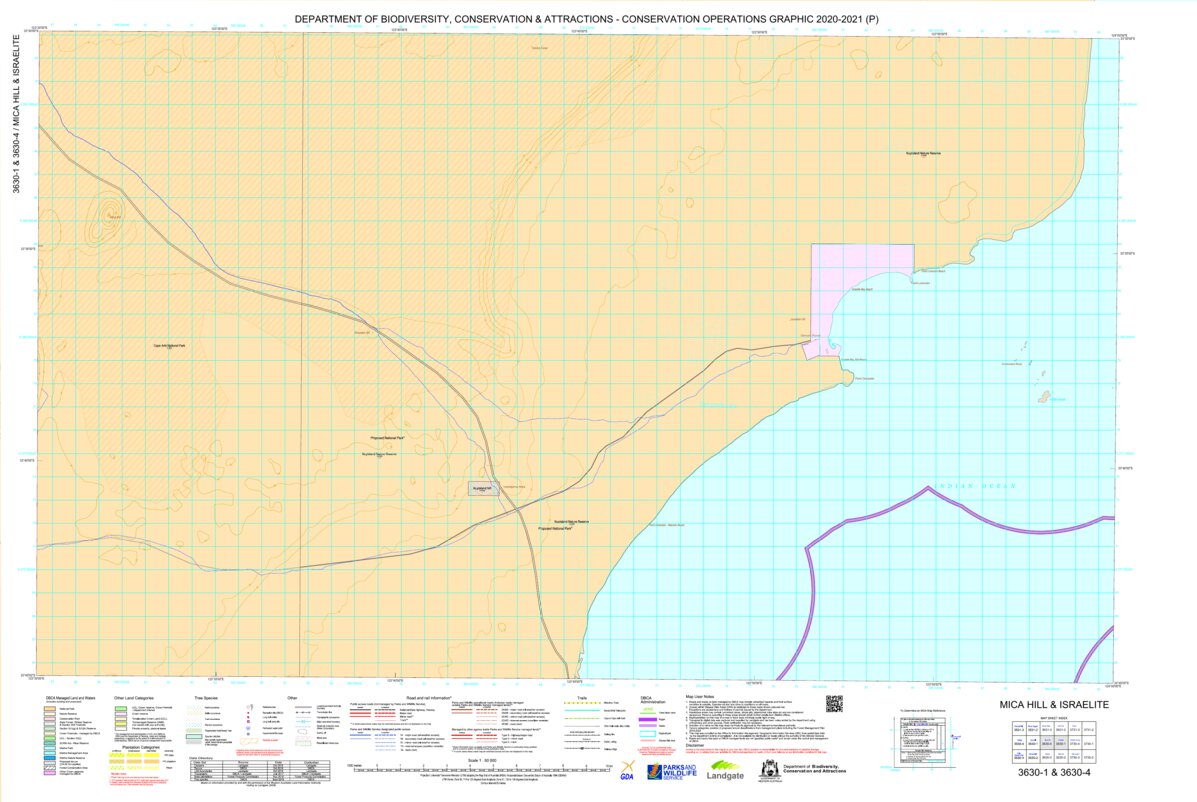Screen dimensions: 1197x802
Task: Click the vertical sheet label on left edge
Action: [x=17, y=113]
